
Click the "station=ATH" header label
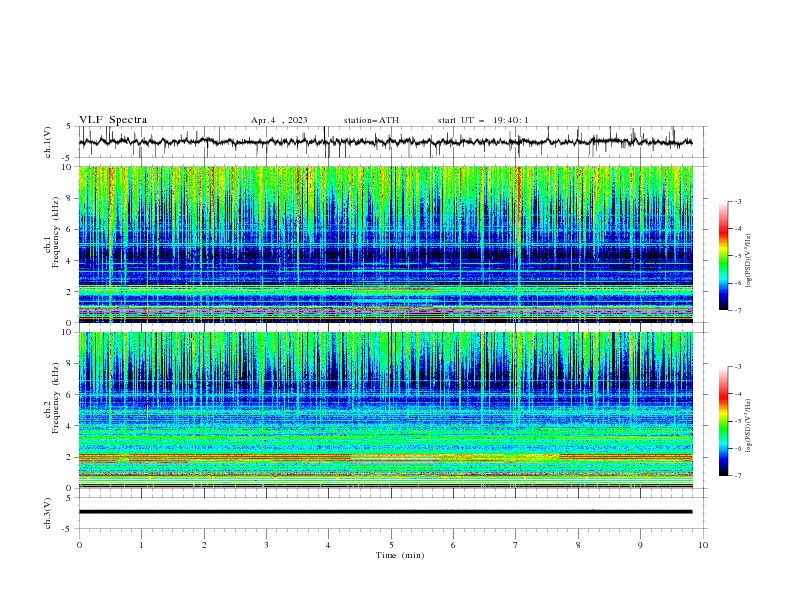pyautogui.click(x=371, y=120)
